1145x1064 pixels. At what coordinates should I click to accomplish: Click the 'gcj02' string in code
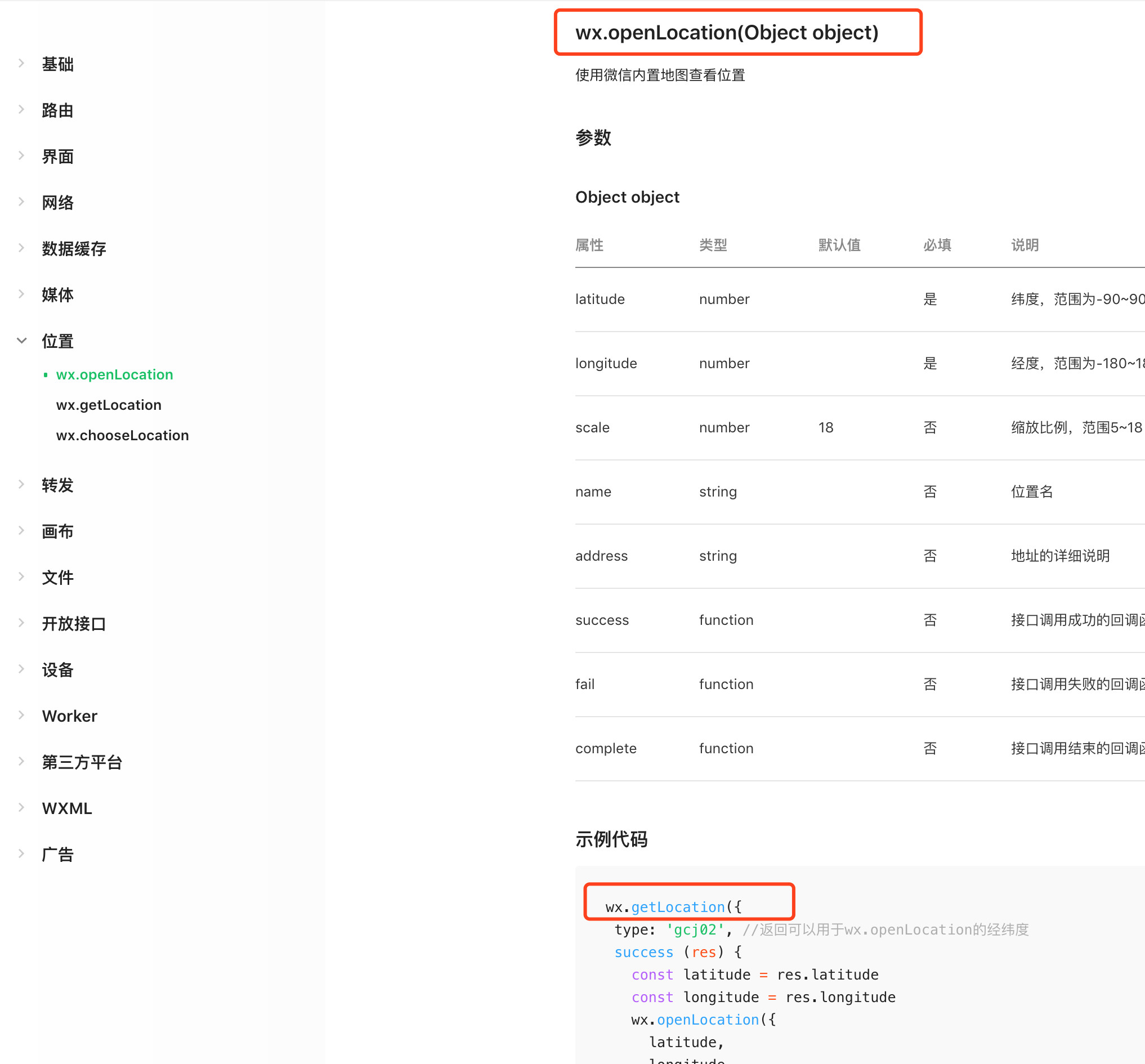695,929
